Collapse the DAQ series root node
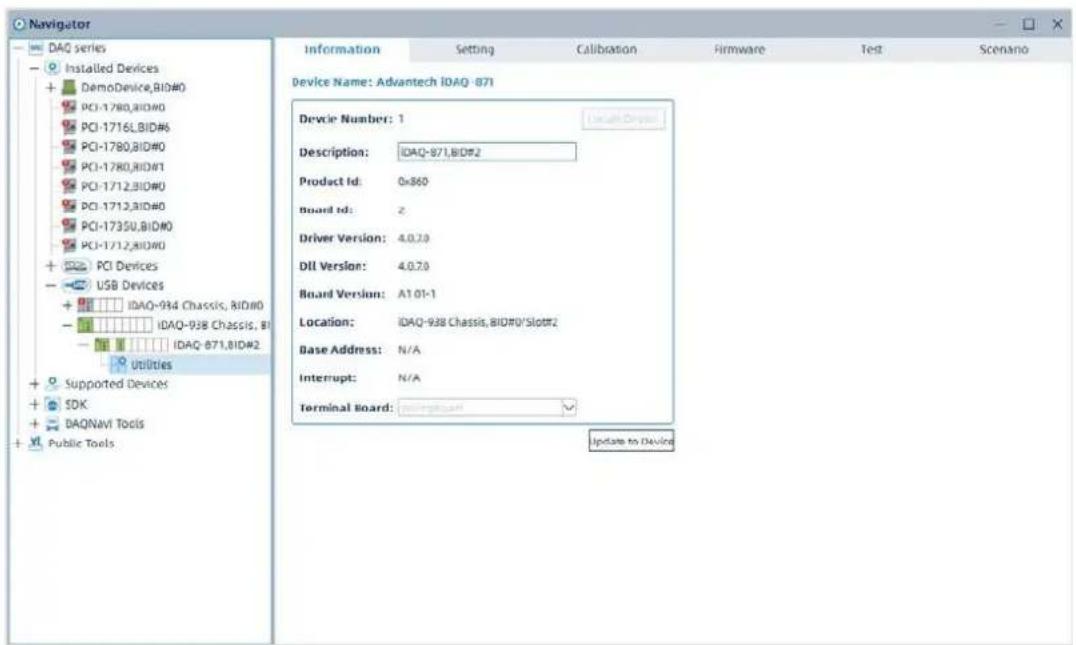 point(18,48)
